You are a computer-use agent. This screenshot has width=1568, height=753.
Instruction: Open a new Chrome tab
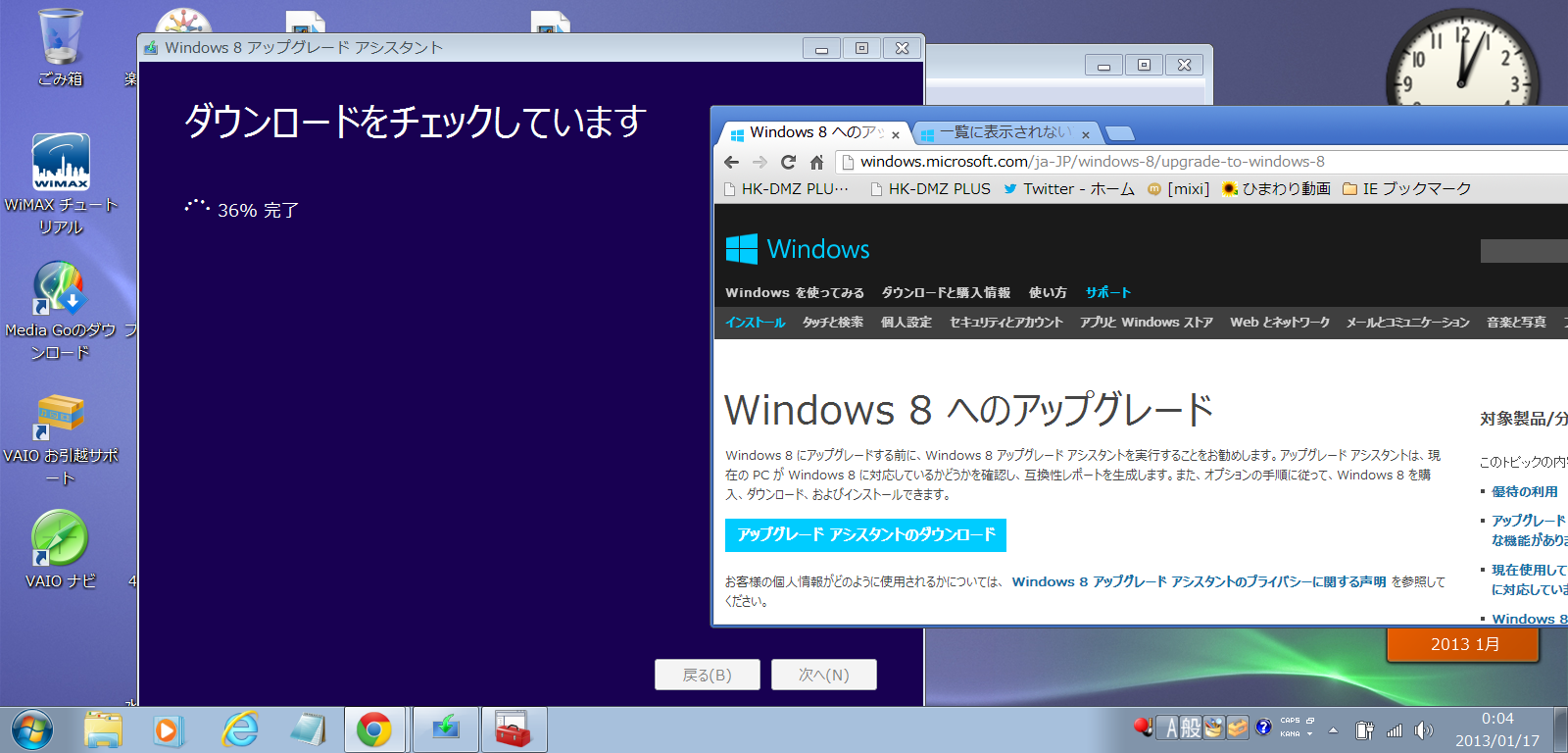(x=1119, y=133)
